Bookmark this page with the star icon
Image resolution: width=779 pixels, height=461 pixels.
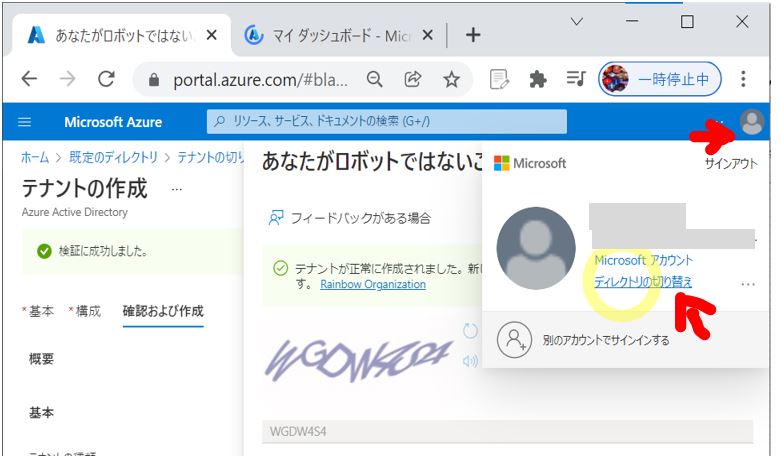(x=451, y=79)
